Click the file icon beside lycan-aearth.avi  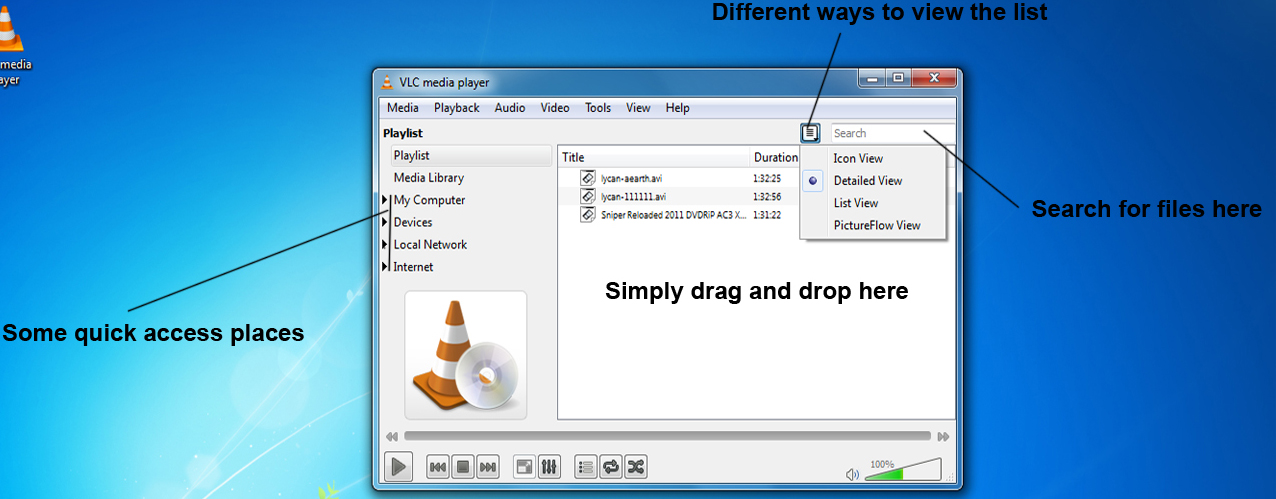[588, 178]
